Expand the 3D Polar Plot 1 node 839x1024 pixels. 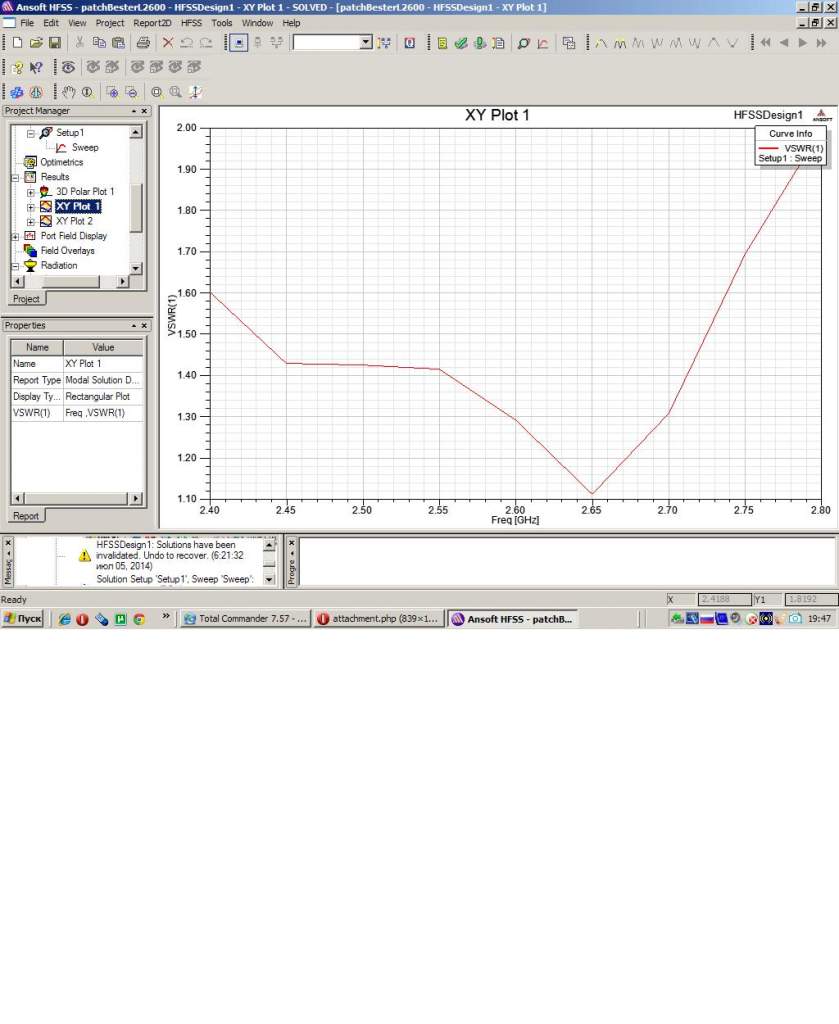(31, 192)
